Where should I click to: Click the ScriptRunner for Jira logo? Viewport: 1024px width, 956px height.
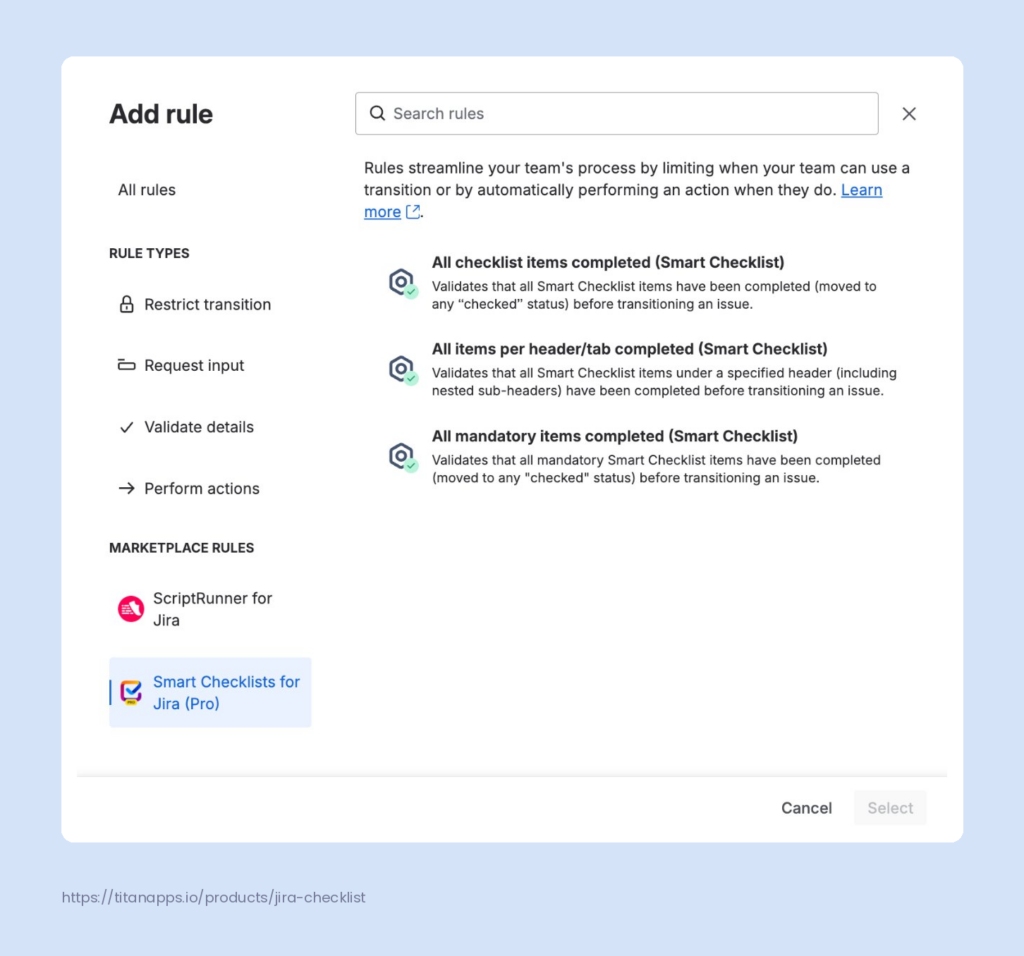point(131,609)
